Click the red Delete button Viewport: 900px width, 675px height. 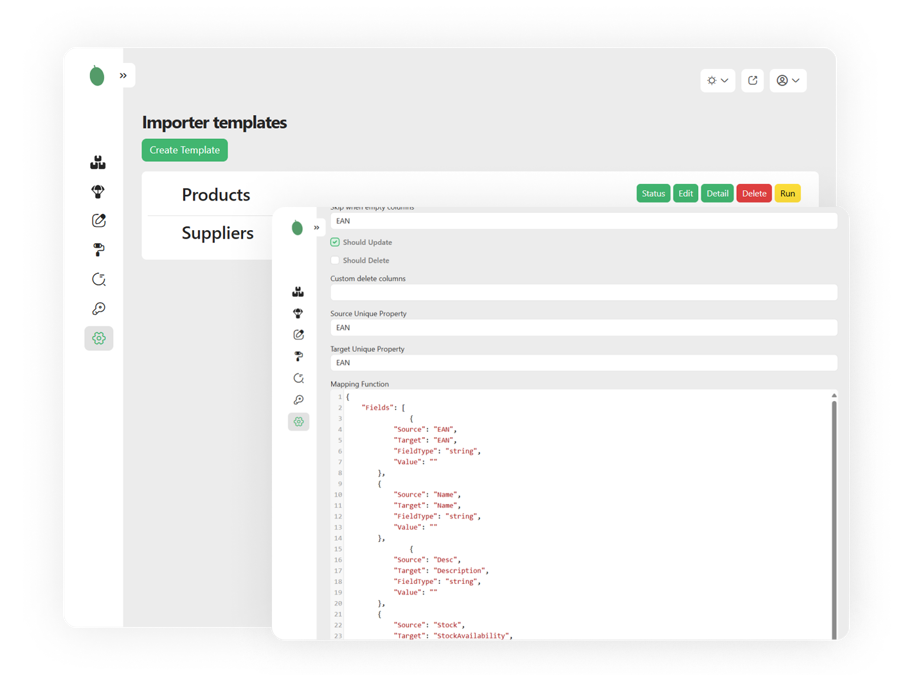(x=754, y=193)
